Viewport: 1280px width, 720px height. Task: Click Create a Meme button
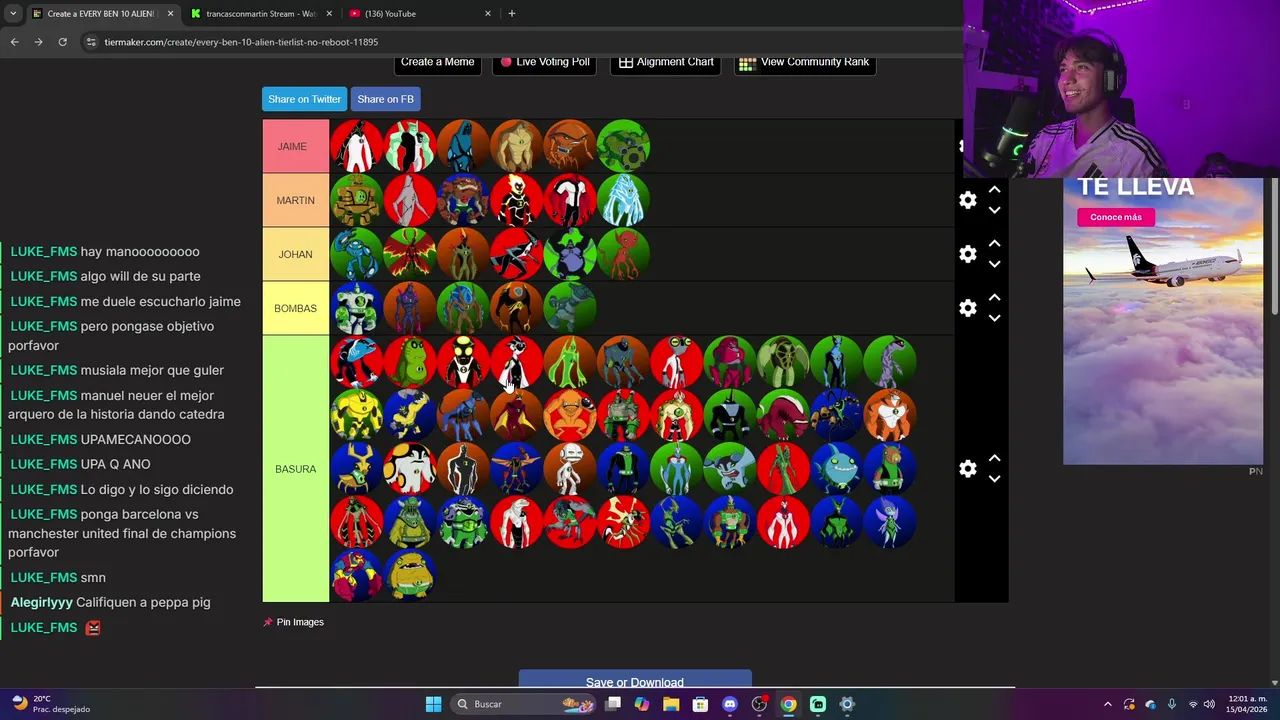point(437,62)
